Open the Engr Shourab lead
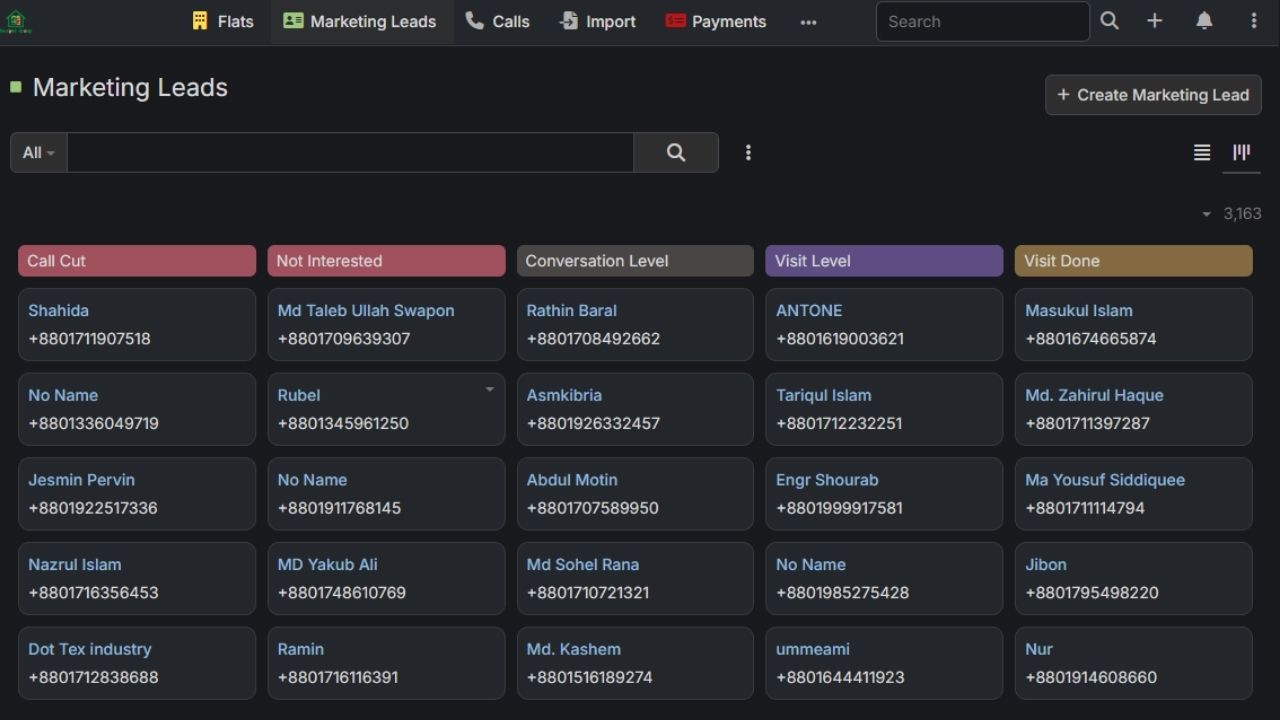 (x=827, y=480)
